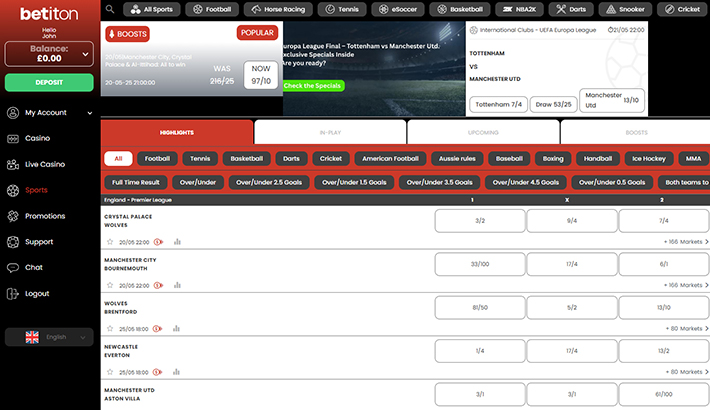Open live stream icon for Crystal Palace match
The width and height of the screenshot is (710, 410).
click(158, 242)
